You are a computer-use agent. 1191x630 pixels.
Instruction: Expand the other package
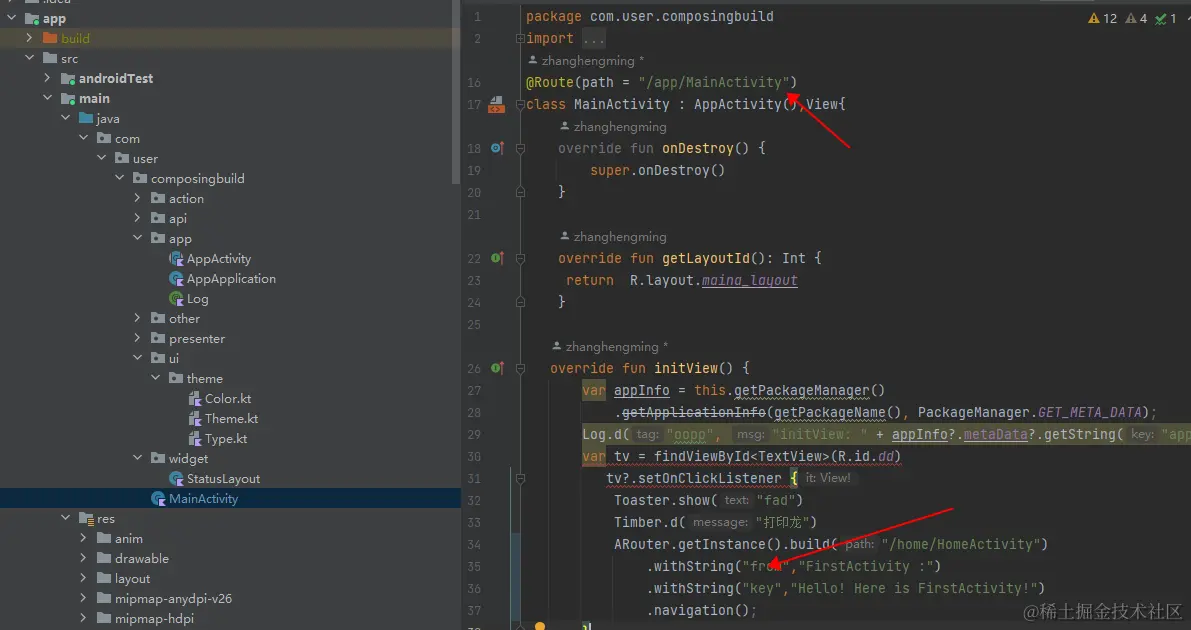(x=137, y=318)
